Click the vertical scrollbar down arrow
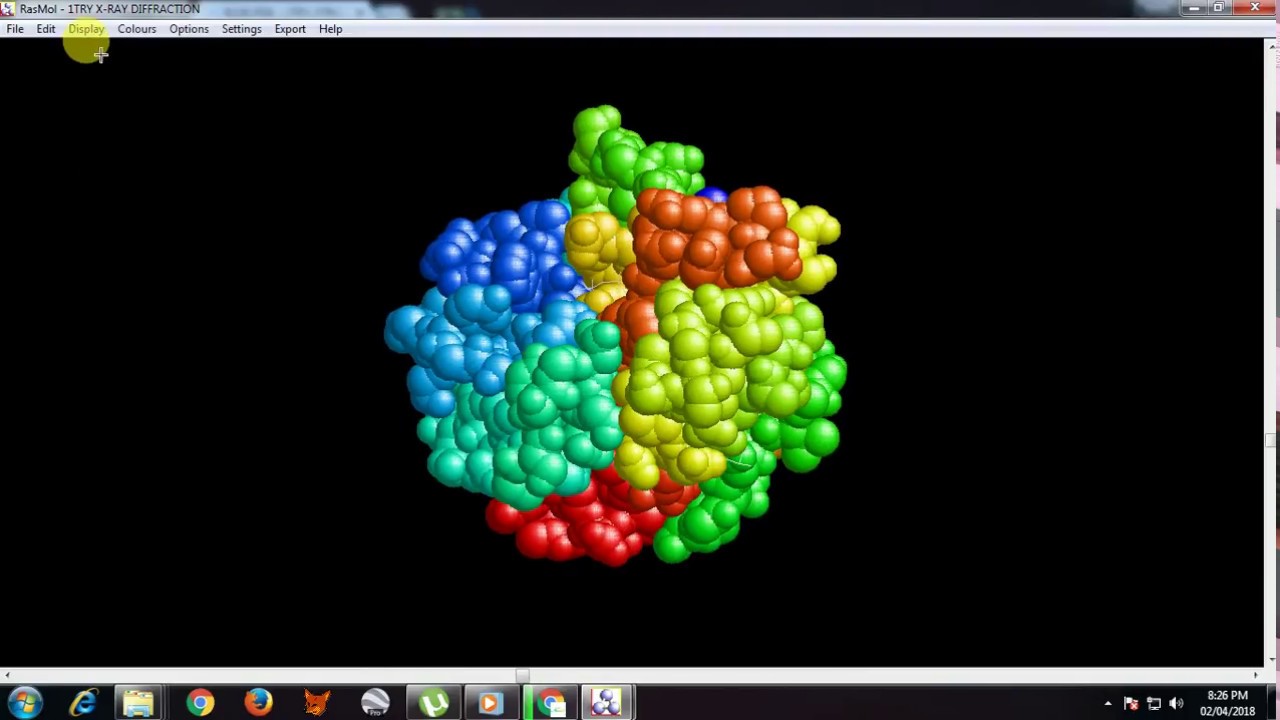 pos(1272,660)
